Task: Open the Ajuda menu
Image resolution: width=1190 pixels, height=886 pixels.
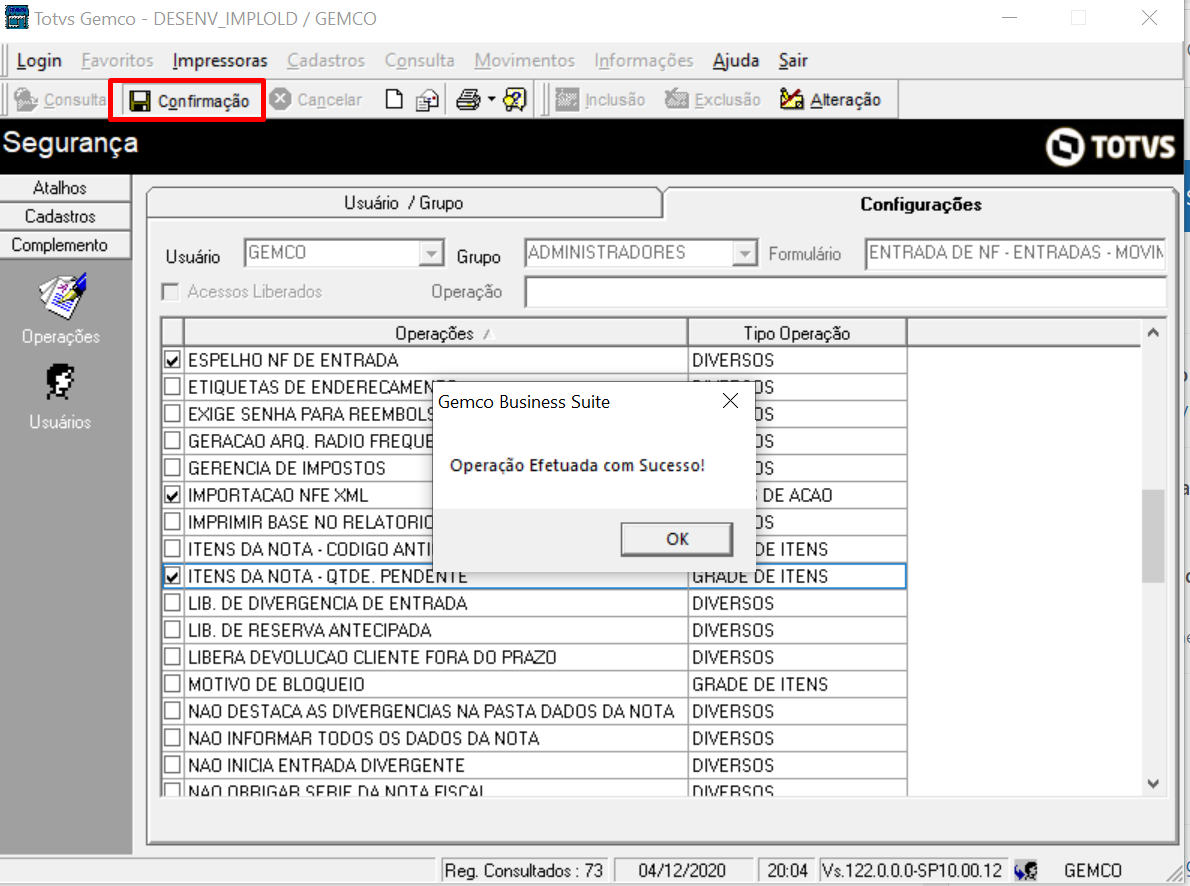Action: coord(735,60)
